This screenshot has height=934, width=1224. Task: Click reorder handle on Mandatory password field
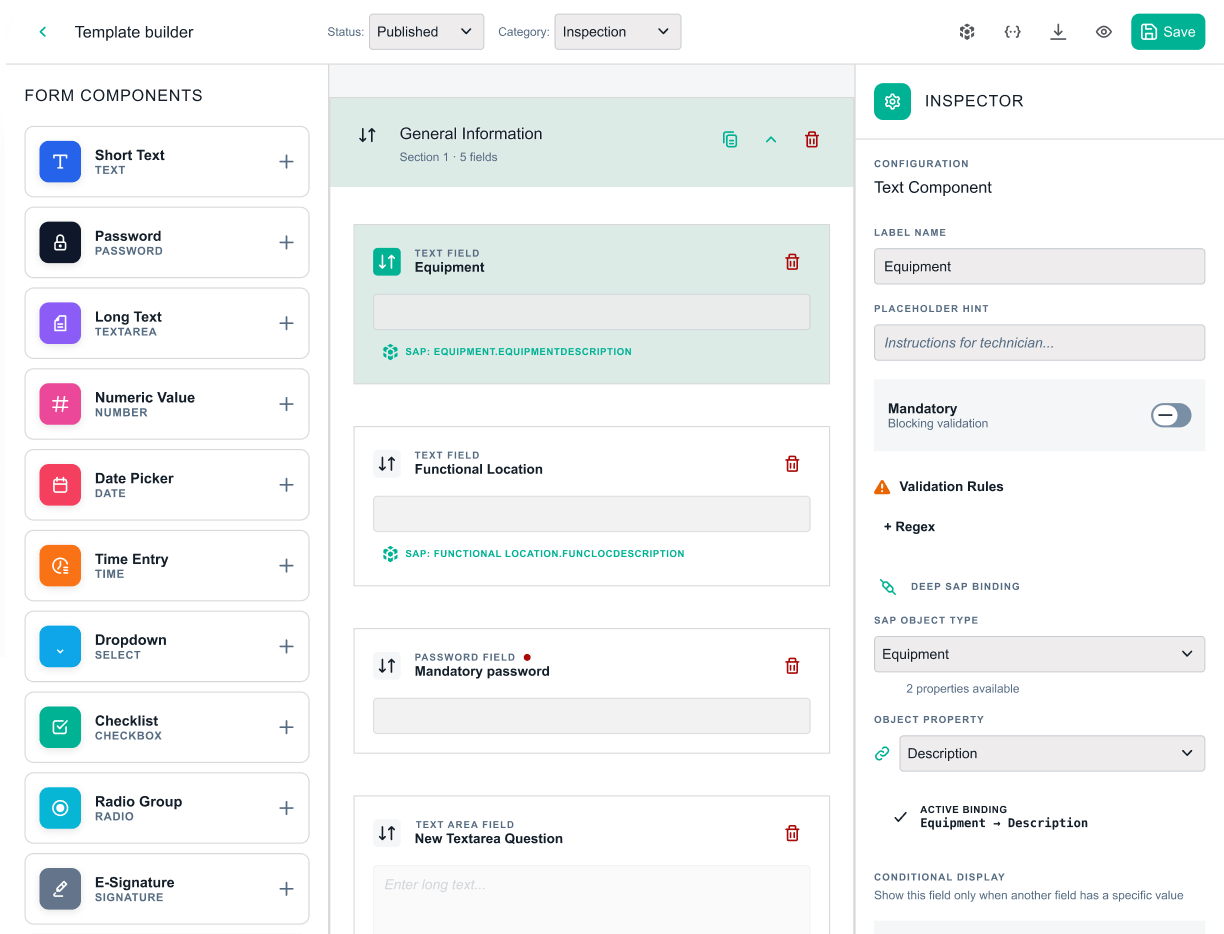pyautogui.click(x=387, y=665)
